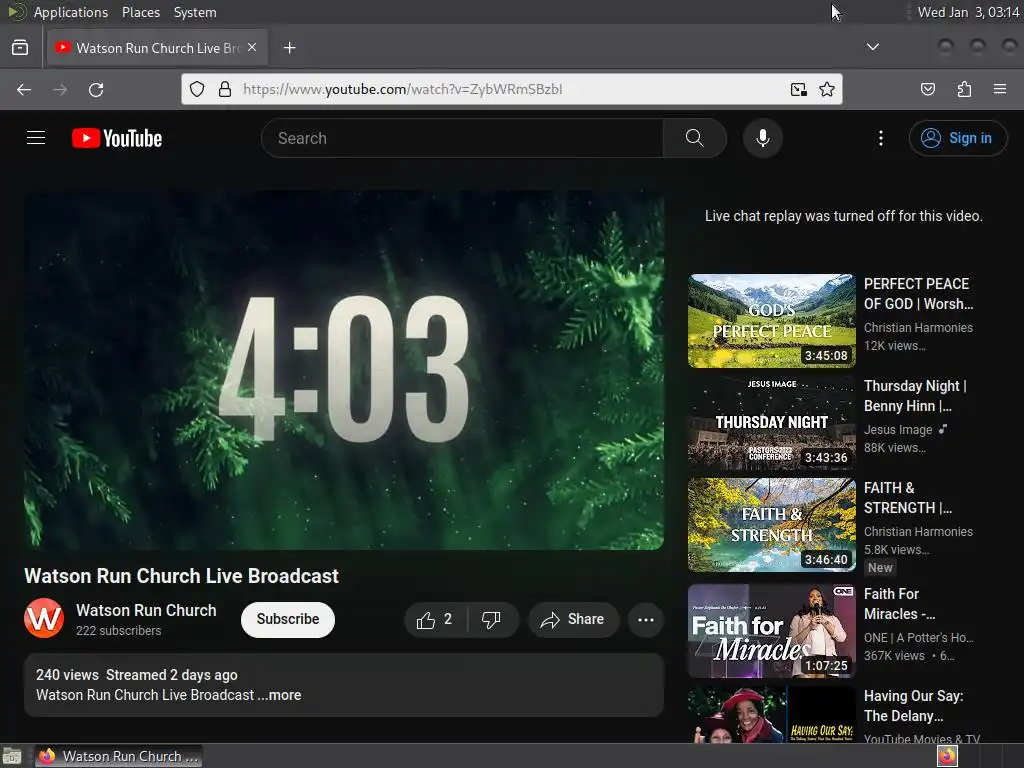Open more actions ellipsis below video
Screen dimensions: 1024x768
click(x=646, y=620)
